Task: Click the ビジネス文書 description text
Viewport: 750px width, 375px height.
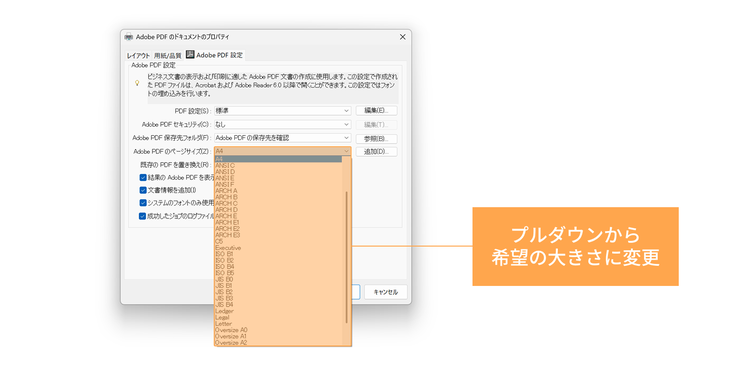Action: [x=272, y=85]
